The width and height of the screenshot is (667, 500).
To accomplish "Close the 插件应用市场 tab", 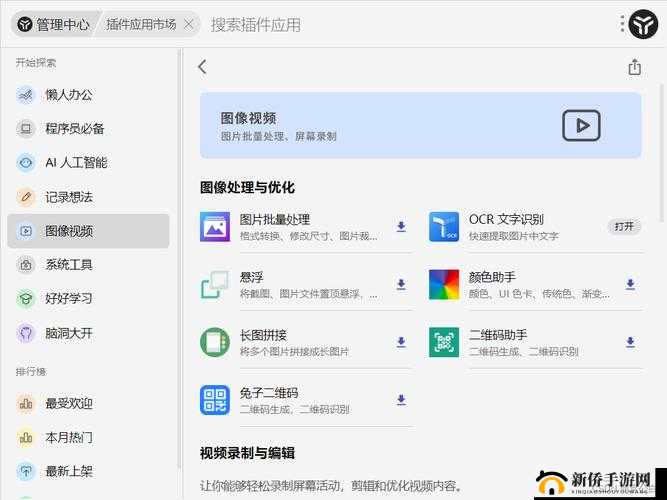I will point(188,25).
